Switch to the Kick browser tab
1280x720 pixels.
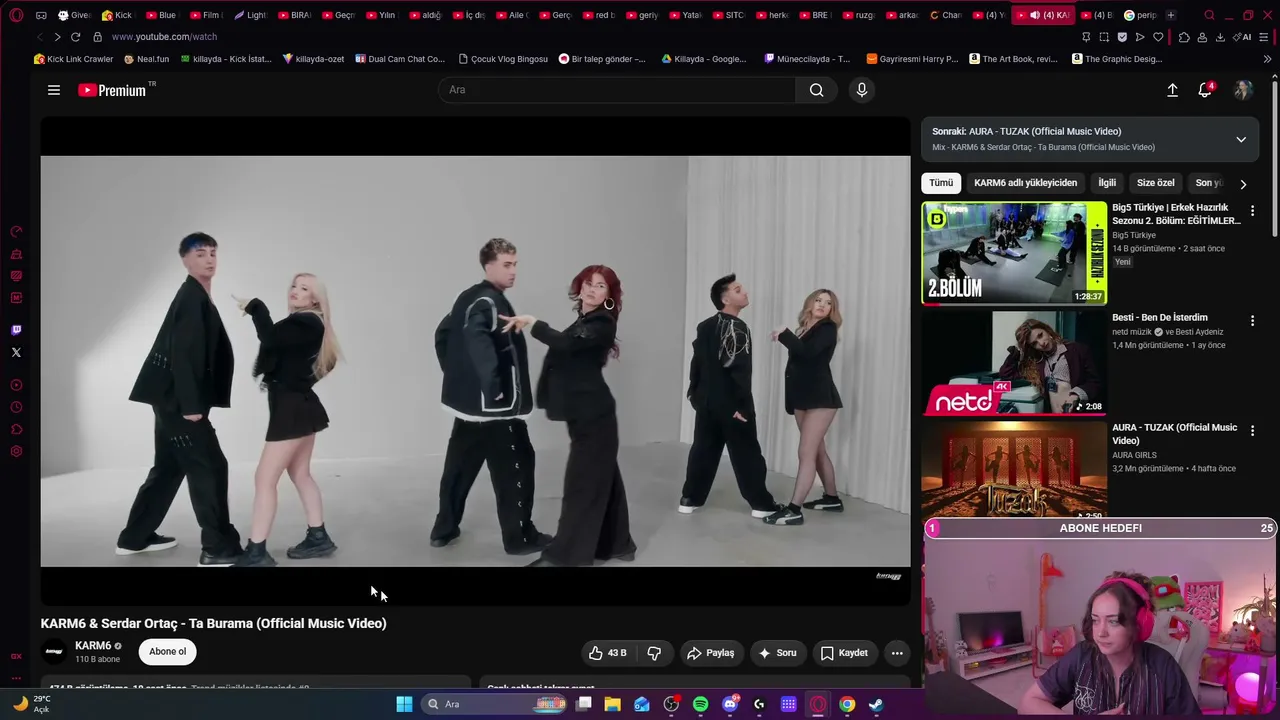click(117, 15)
